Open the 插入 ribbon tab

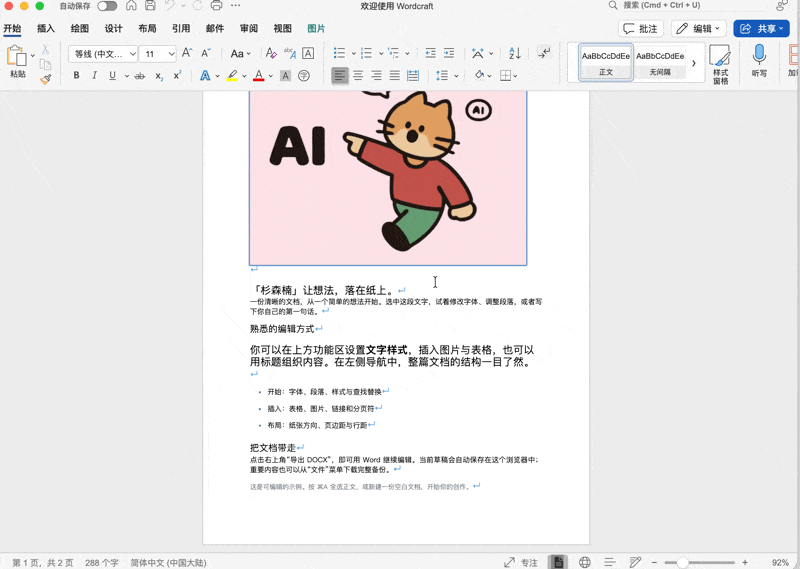click(46, 29)
